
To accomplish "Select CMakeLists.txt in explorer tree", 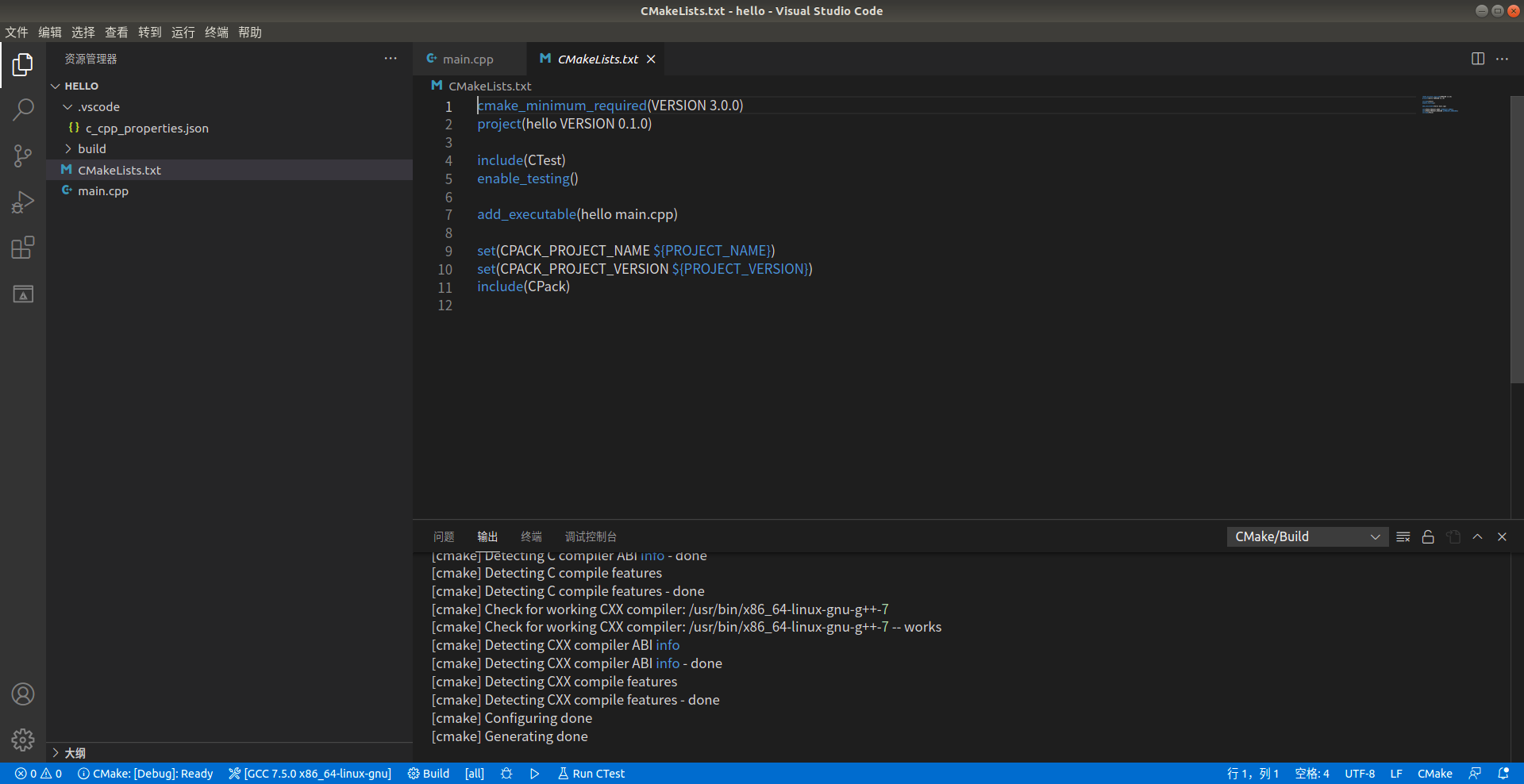I will point(229,170).
